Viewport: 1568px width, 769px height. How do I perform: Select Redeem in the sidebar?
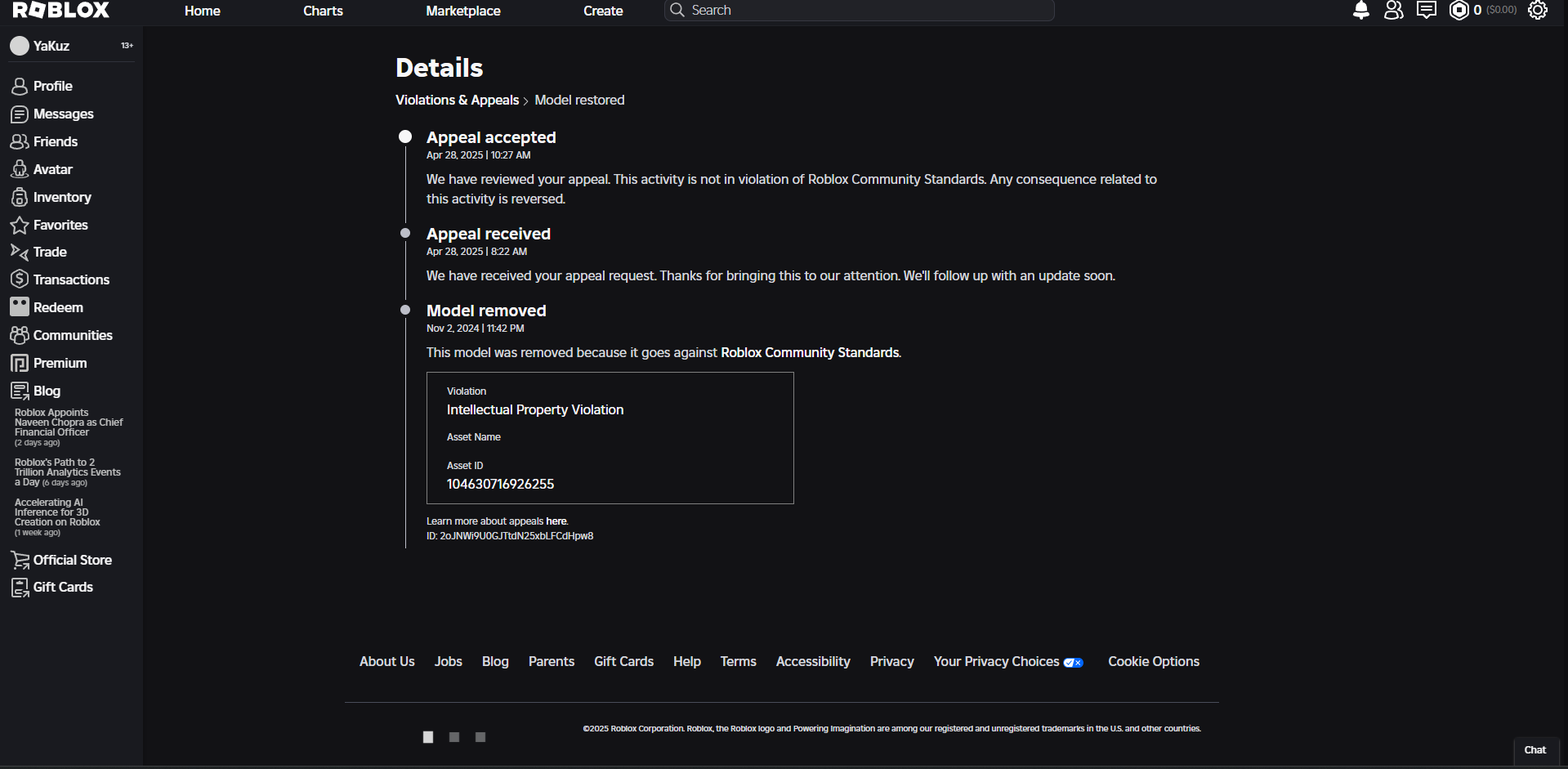click(47, 307)
